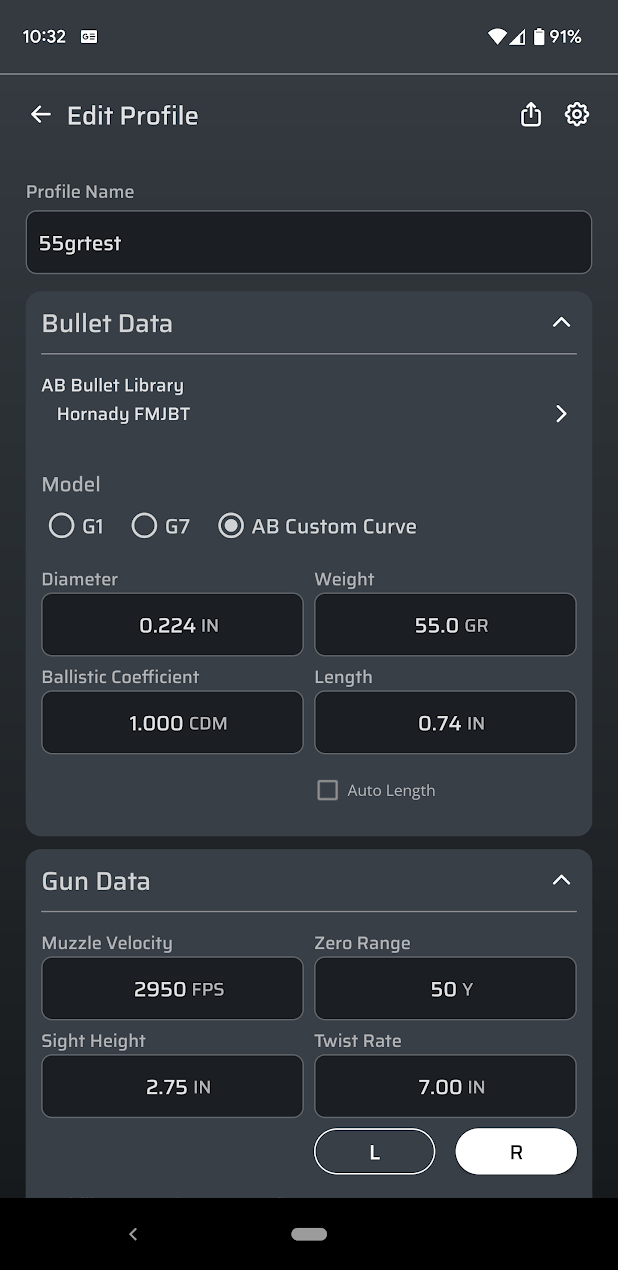Edit the Twist Rate field
Screen dimensions: 618x1270
445,1087
